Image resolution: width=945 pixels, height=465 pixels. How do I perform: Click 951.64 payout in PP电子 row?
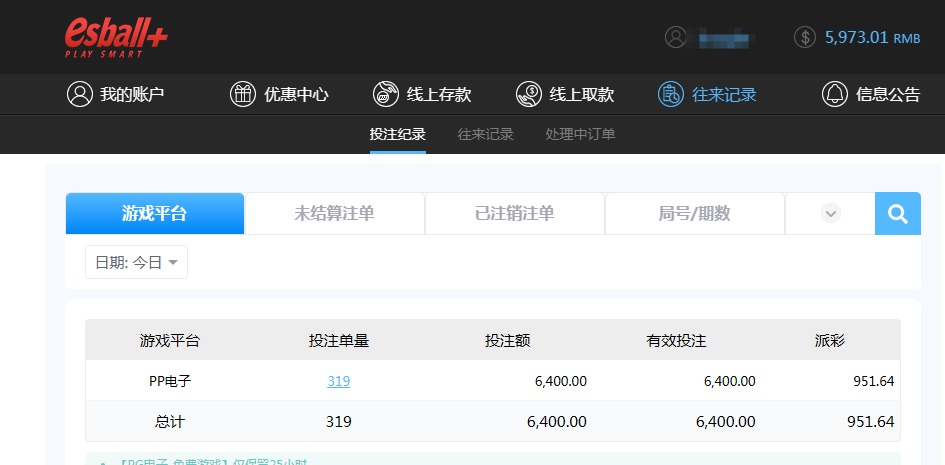(874, 381)
